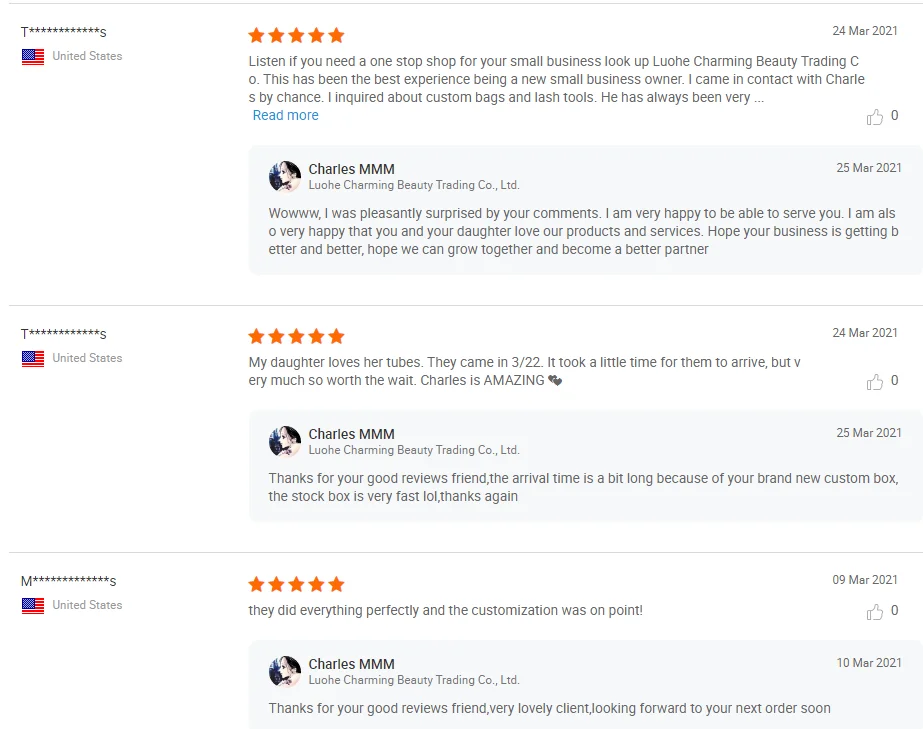Click the US flag beside the first reviewer
This screenshot has width=923, height=729.
pyautogui.click(x=33, y=57)
